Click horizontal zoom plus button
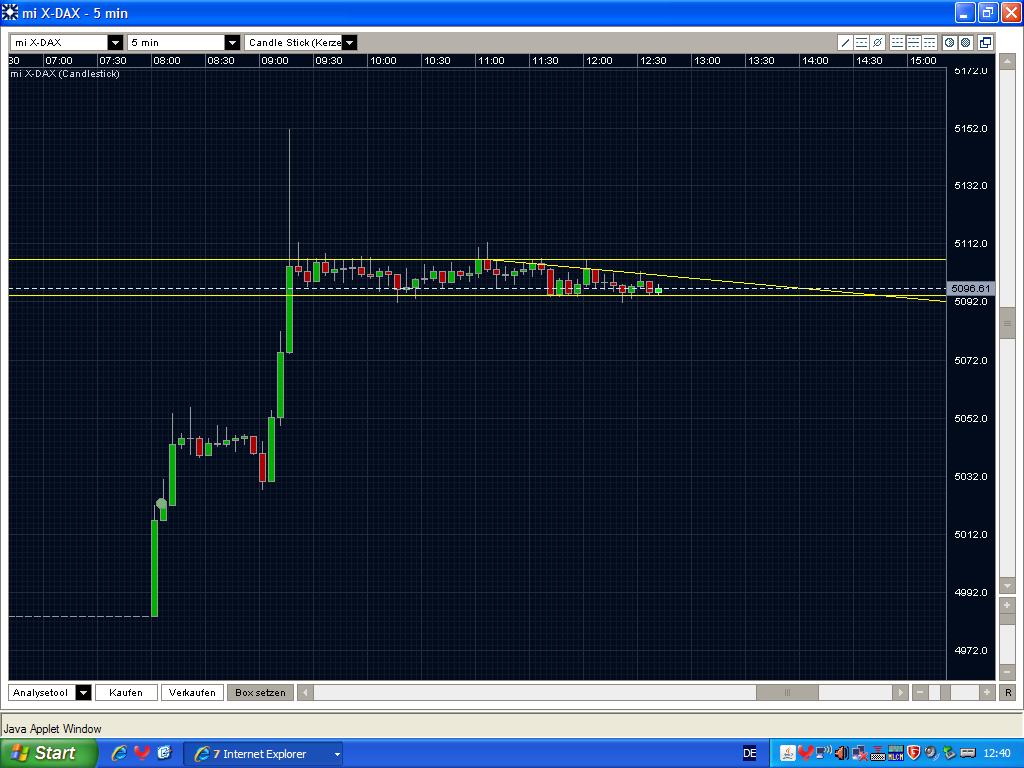1024x768 pixels. 987,692
